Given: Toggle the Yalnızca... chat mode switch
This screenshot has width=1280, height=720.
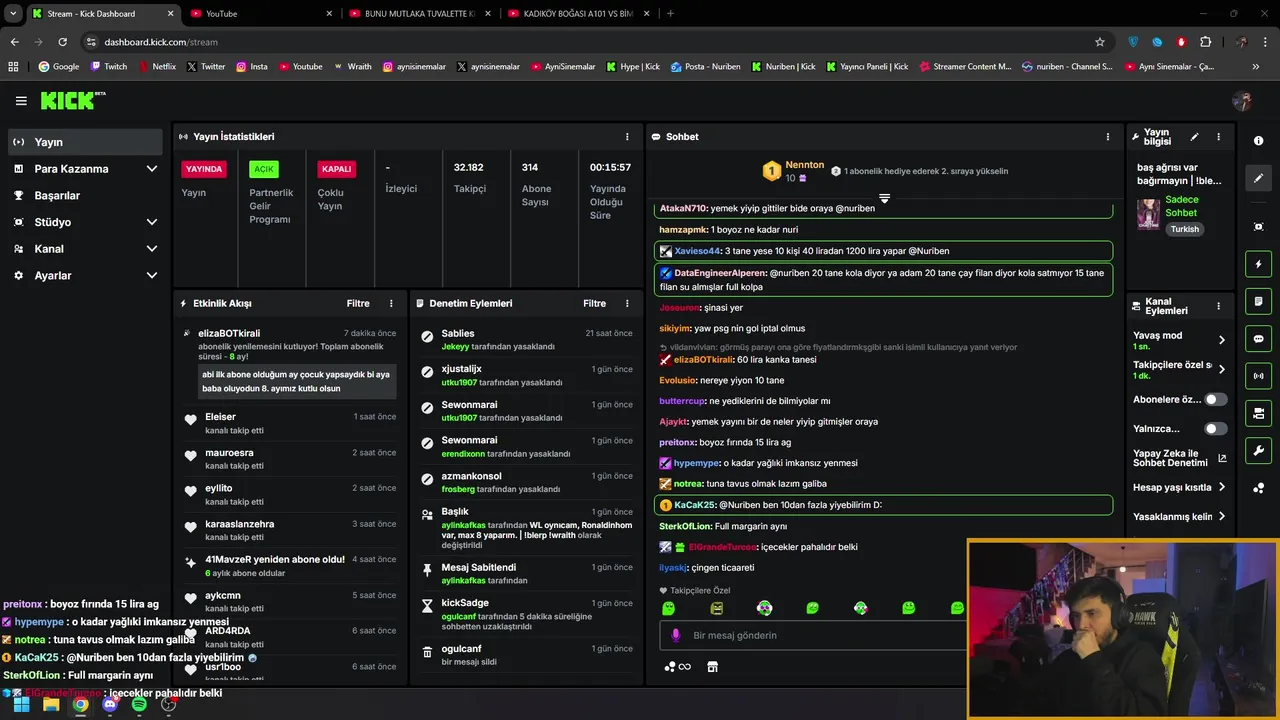Looking at the screenshot, I should [x=1215, y=429].
